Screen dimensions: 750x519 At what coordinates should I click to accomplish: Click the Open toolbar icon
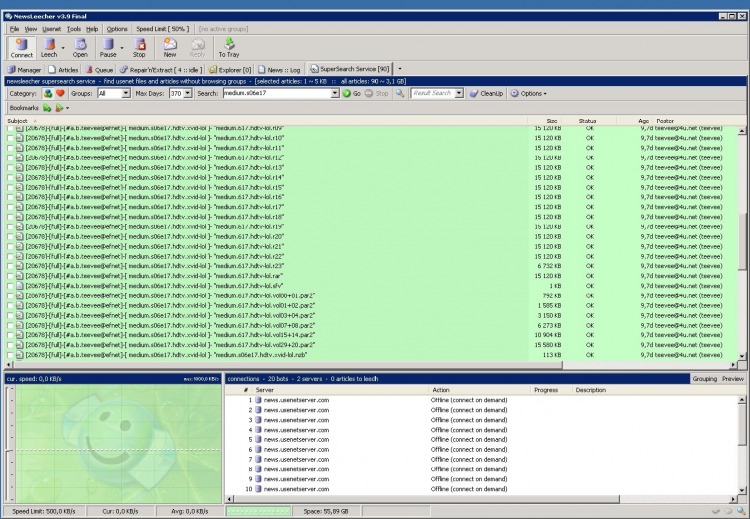pos(80,44)
